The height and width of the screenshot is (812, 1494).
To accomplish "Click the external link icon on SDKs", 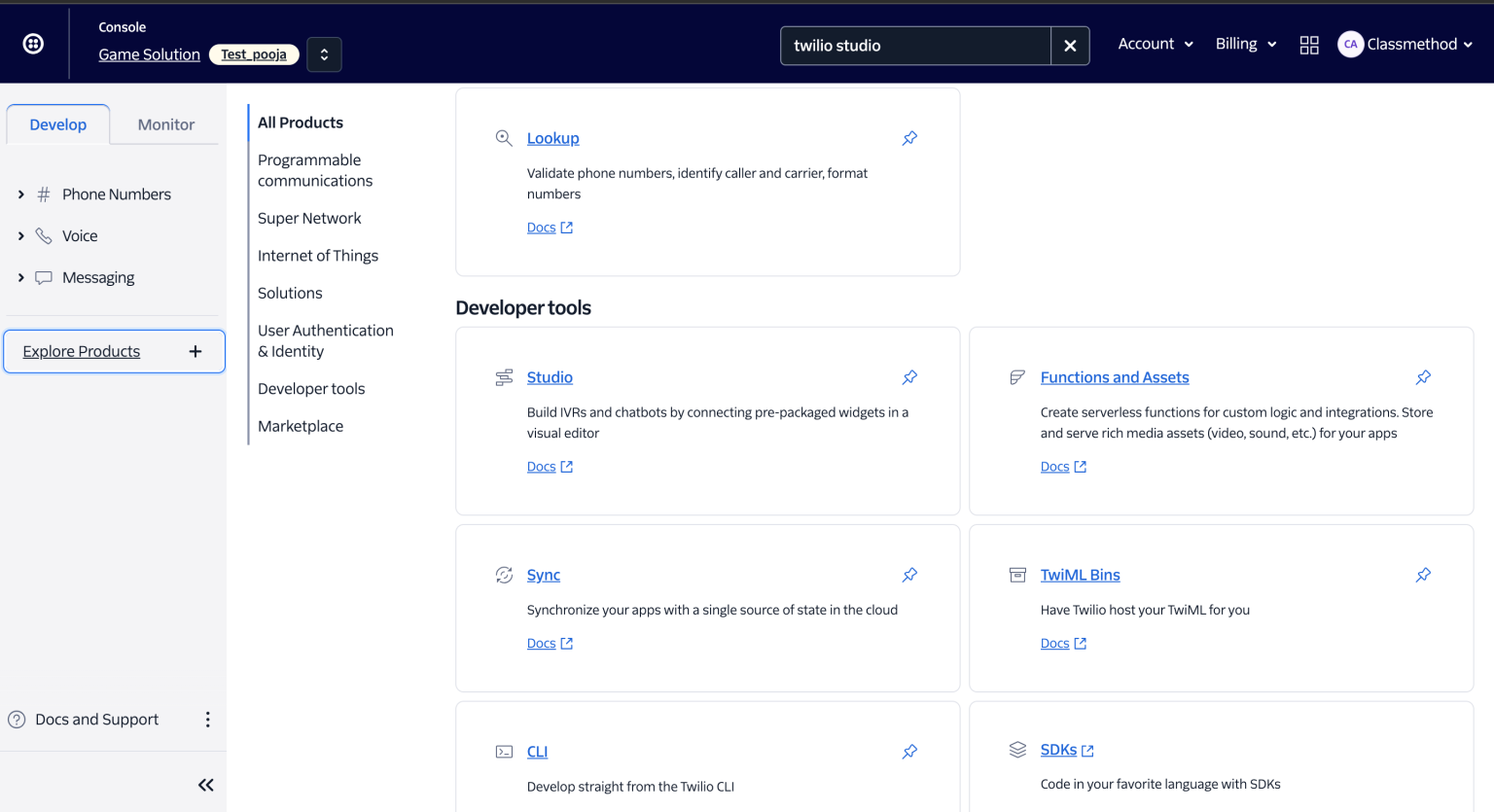I will pyautogui.click(x=1086, y=749).
